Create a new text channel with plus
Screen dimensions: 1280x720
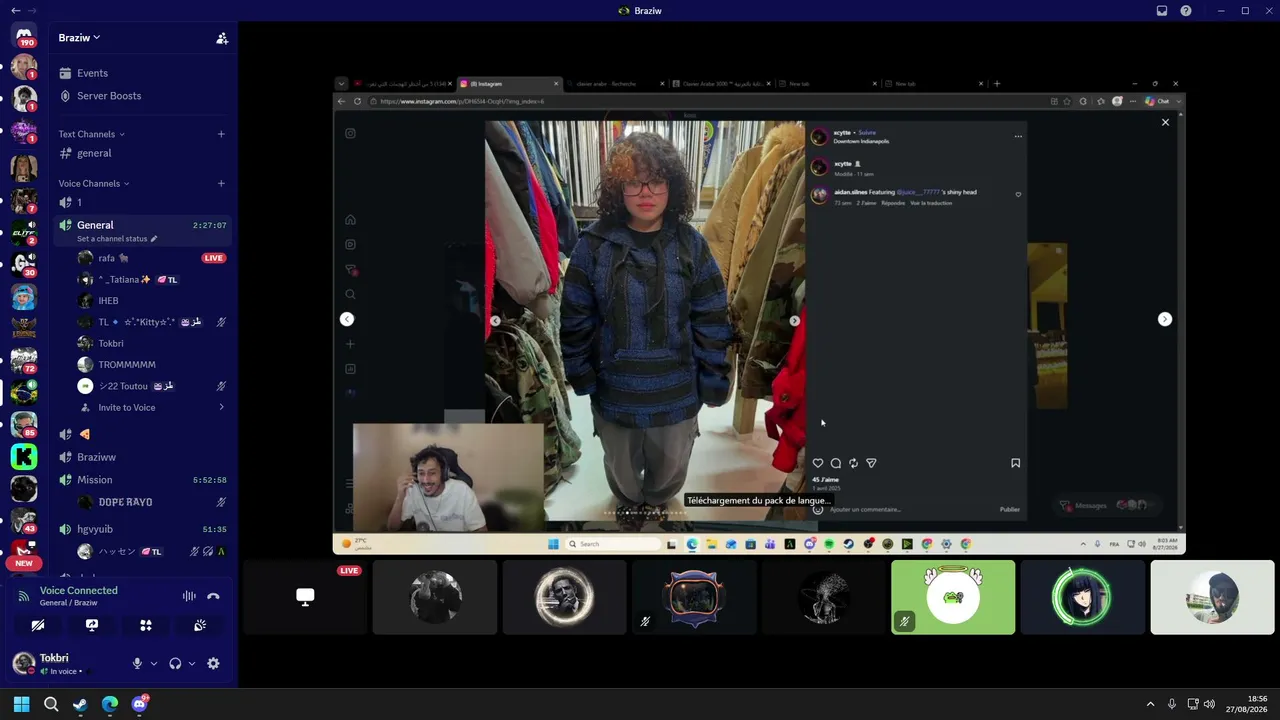pos(221,134)
